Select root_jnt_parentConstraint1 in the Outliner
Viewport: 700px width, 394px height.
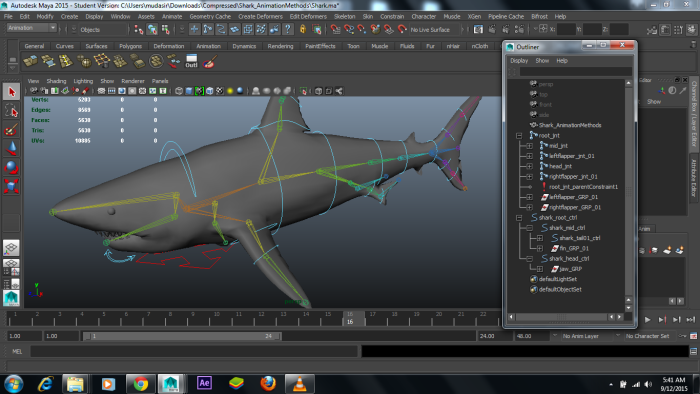[583, 187]
